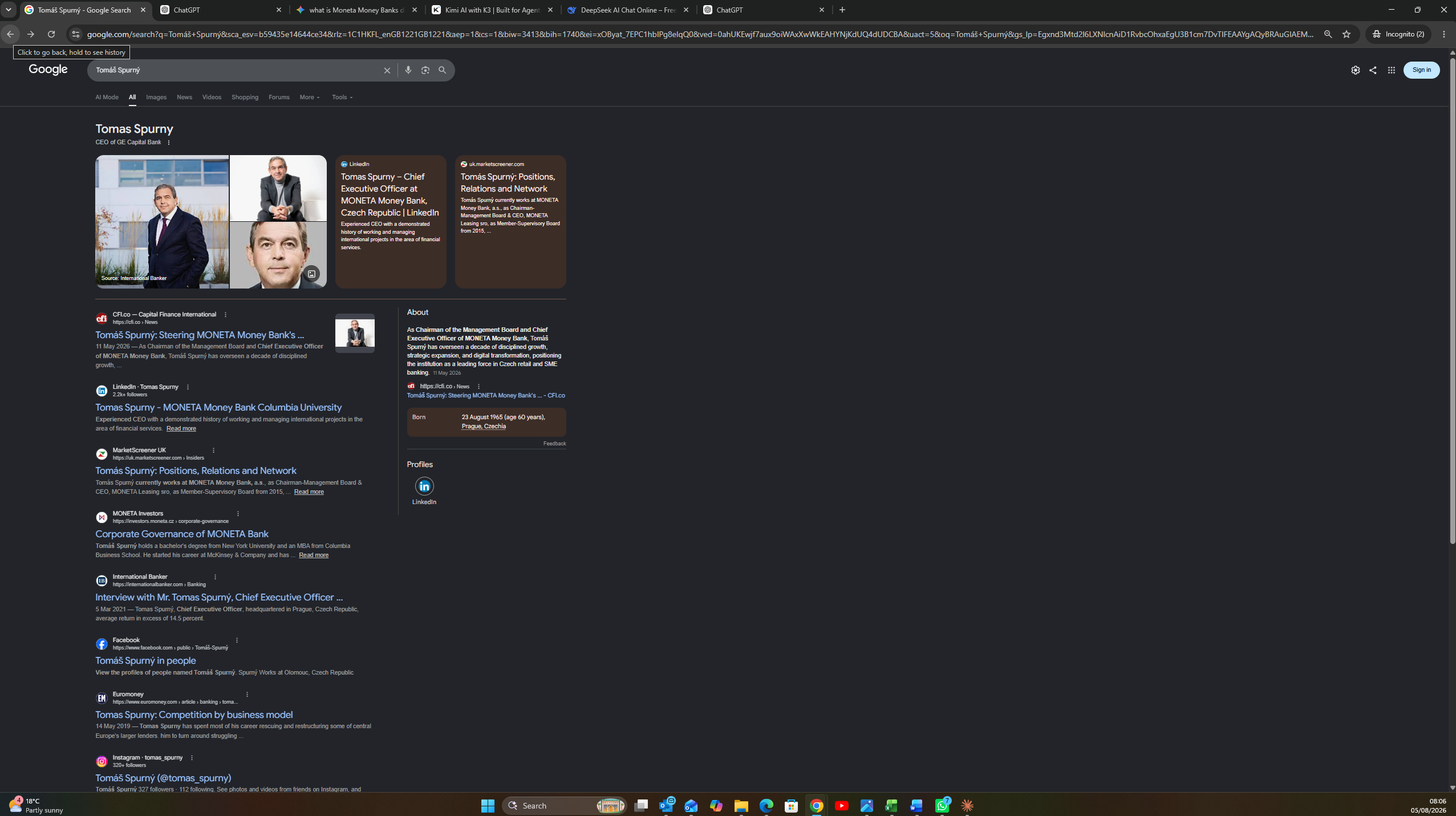Open the Chrome three-dot menu
The image size is (1456, 816).
pyautogui.click(x=1444, y=34)
